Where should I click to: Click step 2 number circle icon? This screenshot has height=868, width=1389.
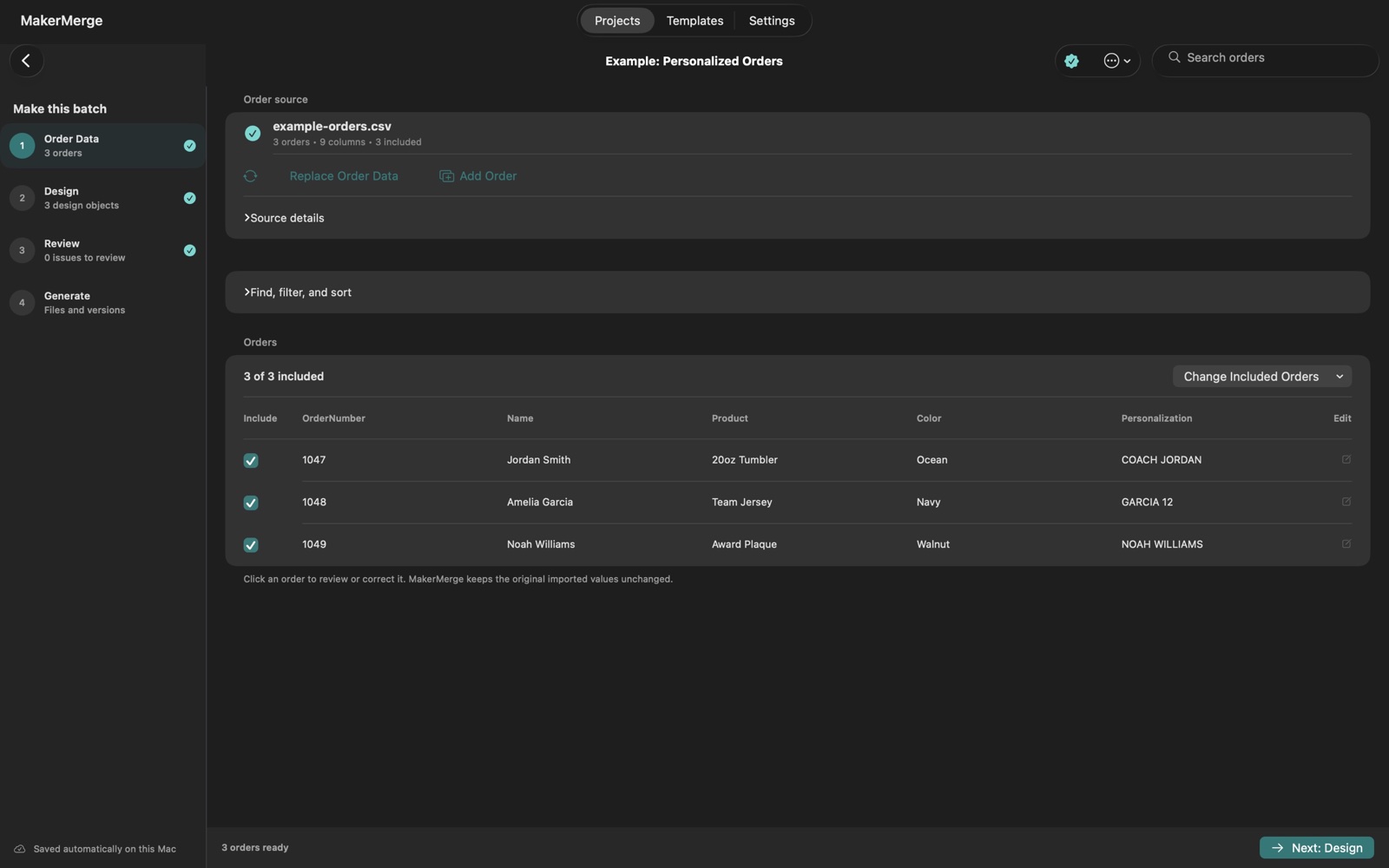(22, 198)
